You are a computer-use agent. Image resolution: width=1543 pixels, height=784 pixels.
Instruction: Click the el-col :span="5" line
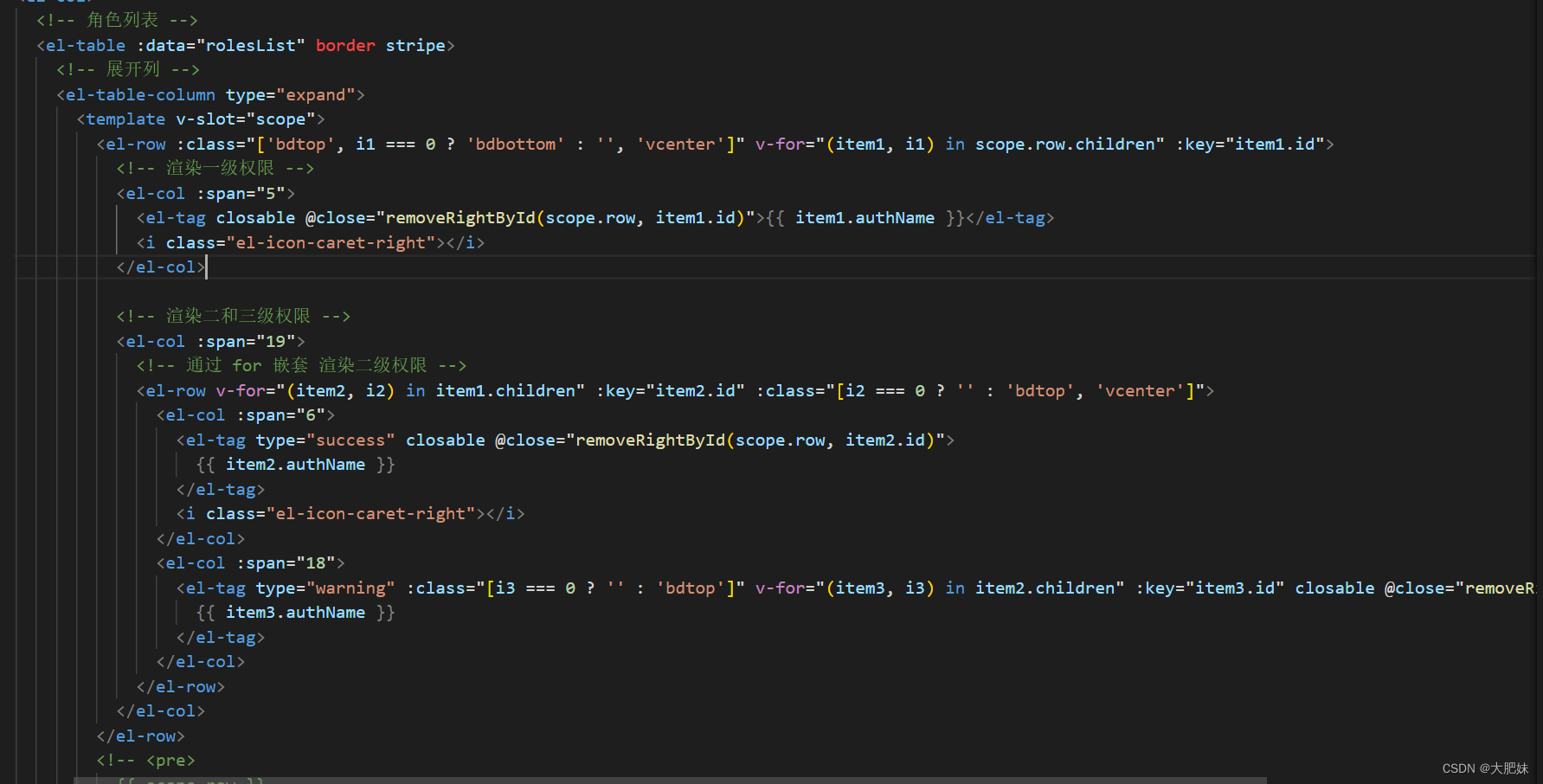pyautogui.click(x=206, y=193)
